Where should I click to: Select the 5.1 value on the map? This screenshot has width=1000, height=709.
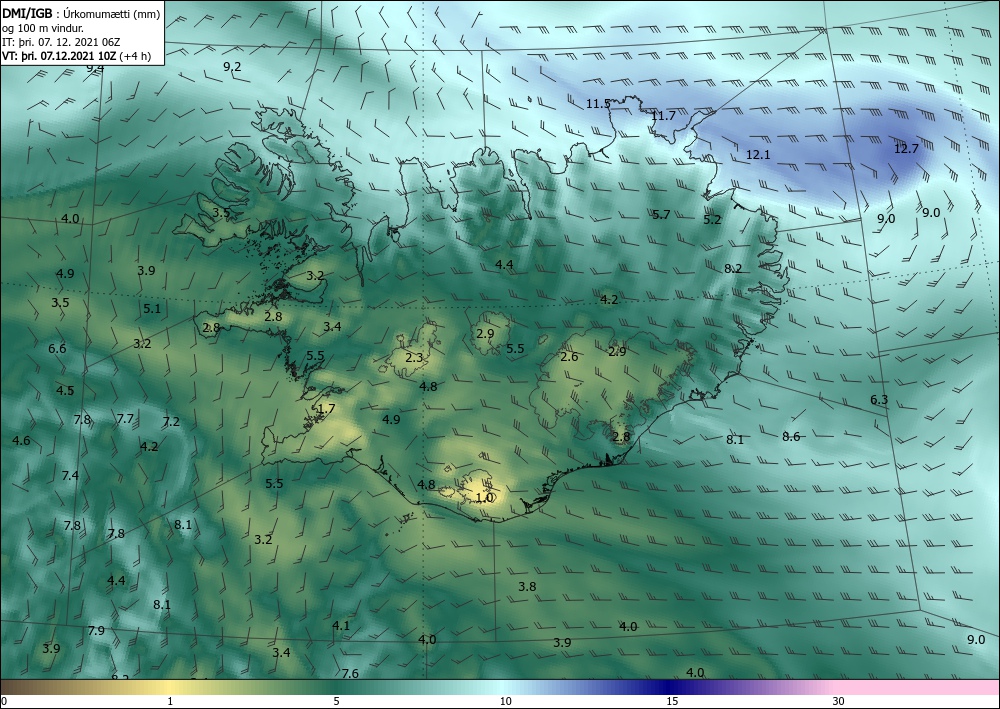pyautogui.click(x=152, y=309)
